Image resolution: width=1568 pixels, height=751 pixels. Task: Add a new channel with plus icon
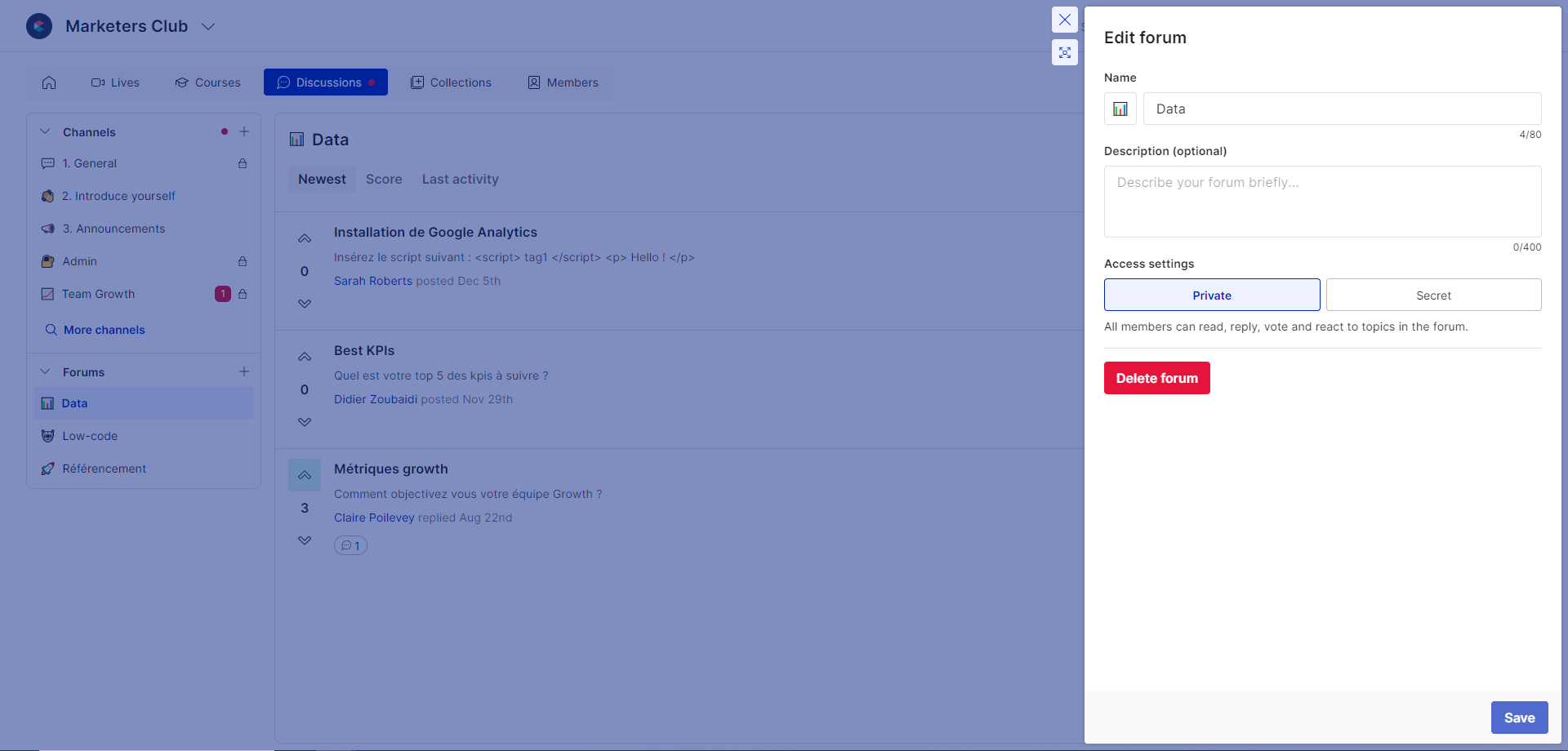click(x=244, y=131)
